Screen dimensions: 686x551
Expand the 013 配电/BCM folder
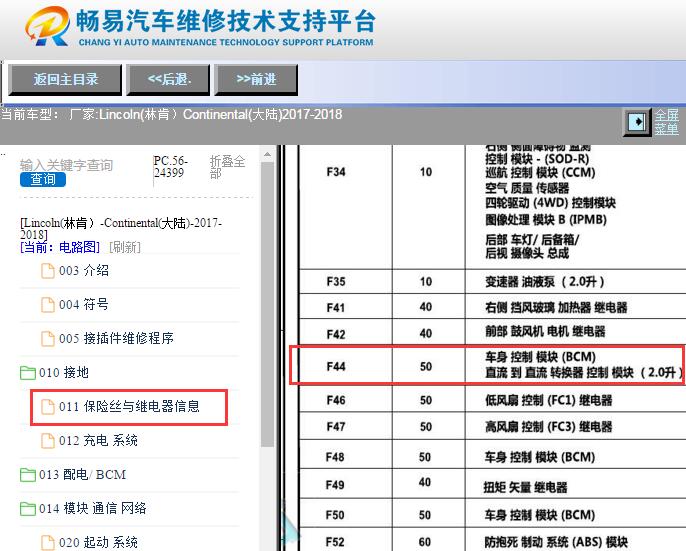[x=82, y=474]
